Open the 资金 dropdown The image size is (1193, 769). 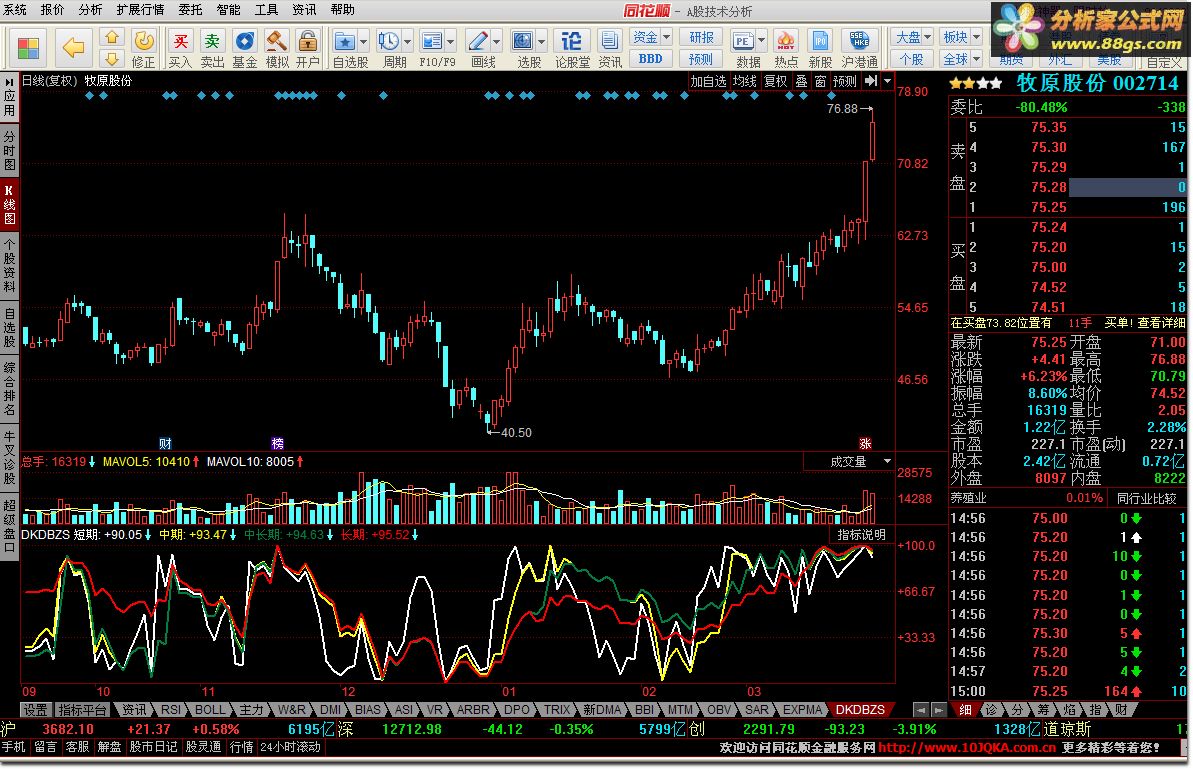651,37
